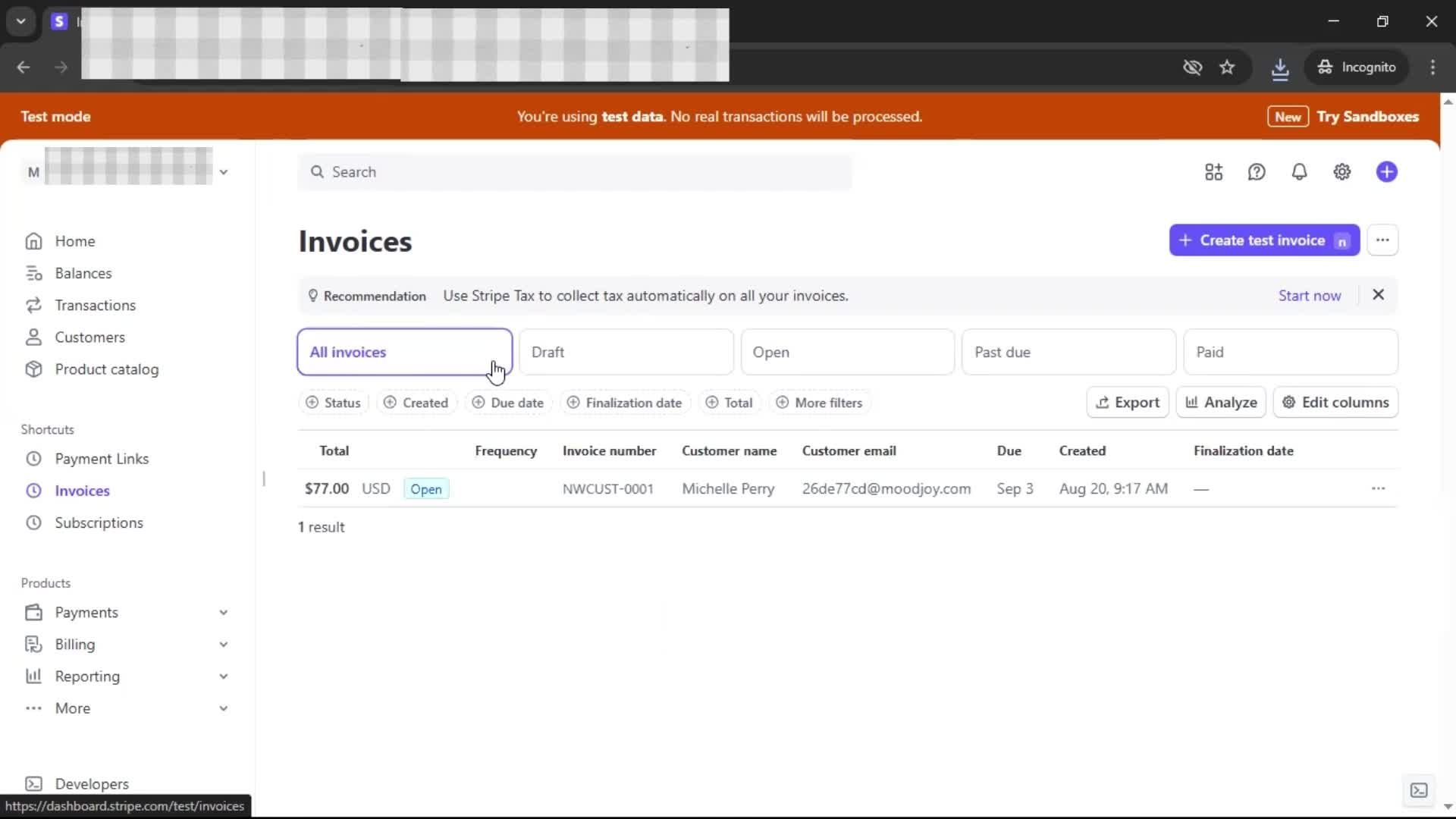Open shell terminal icon at bottom right
1456x819 pixels.
pos(1418,790)
